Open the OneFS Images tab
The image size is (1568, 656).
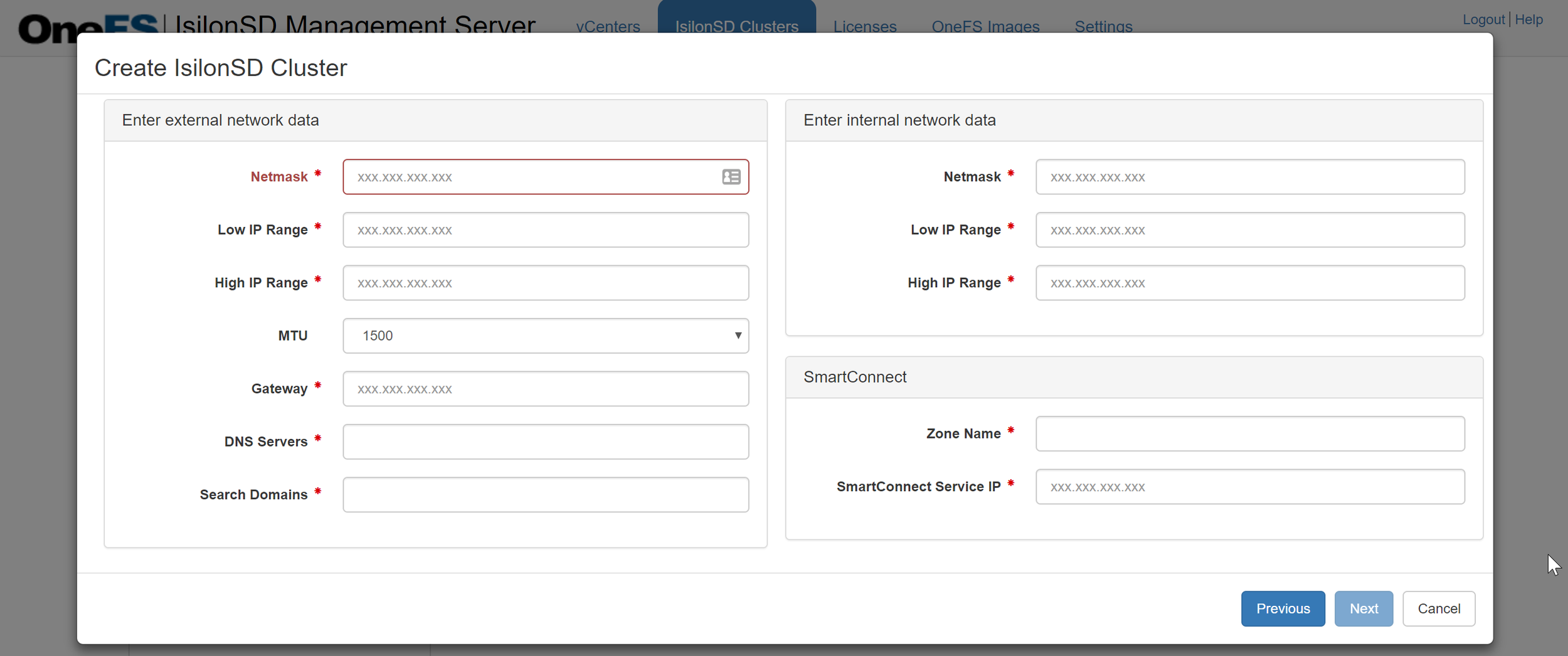985,26
